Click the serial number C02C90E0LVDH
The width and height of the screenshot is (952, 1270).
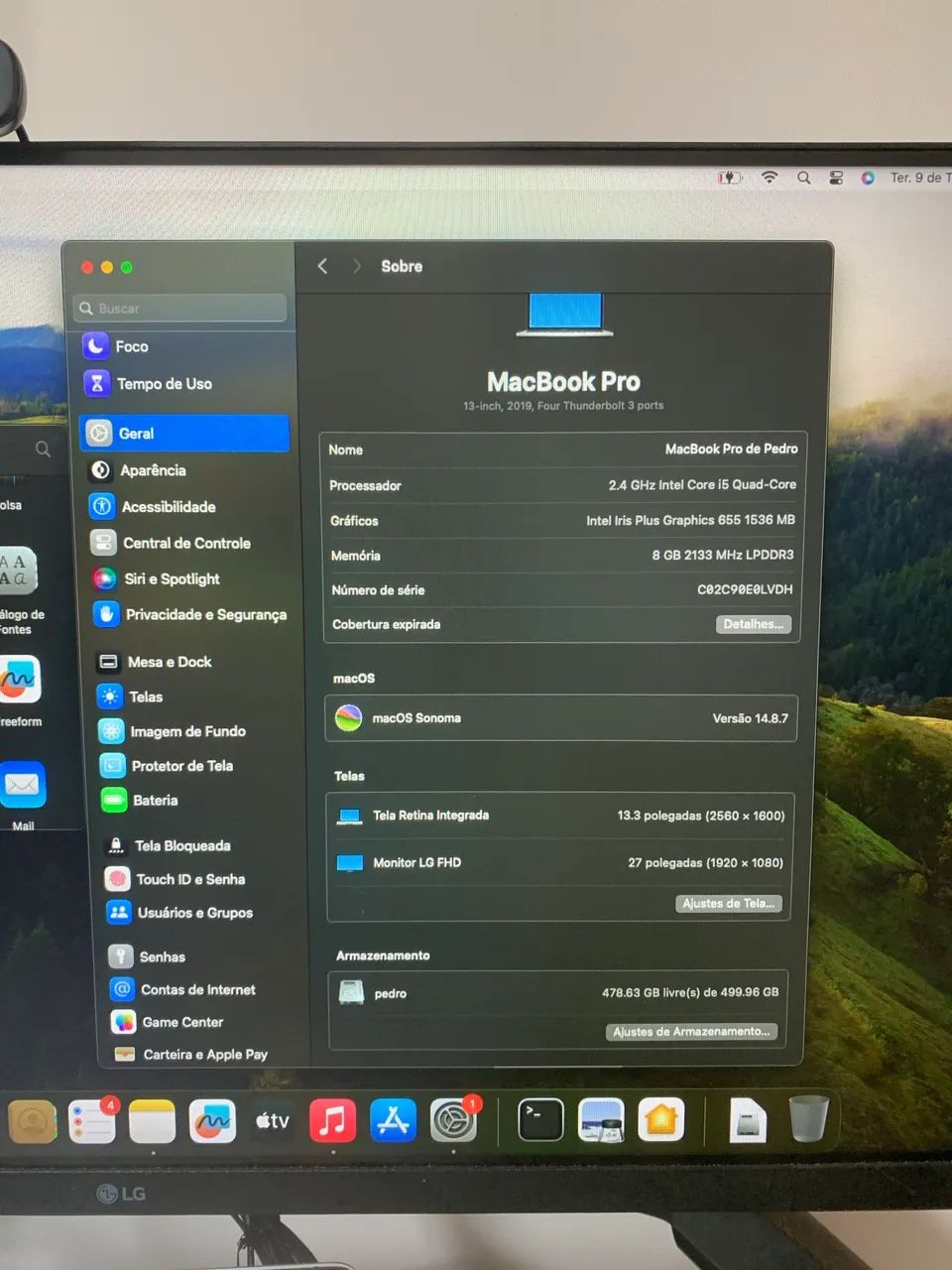(x=745, y=589)
